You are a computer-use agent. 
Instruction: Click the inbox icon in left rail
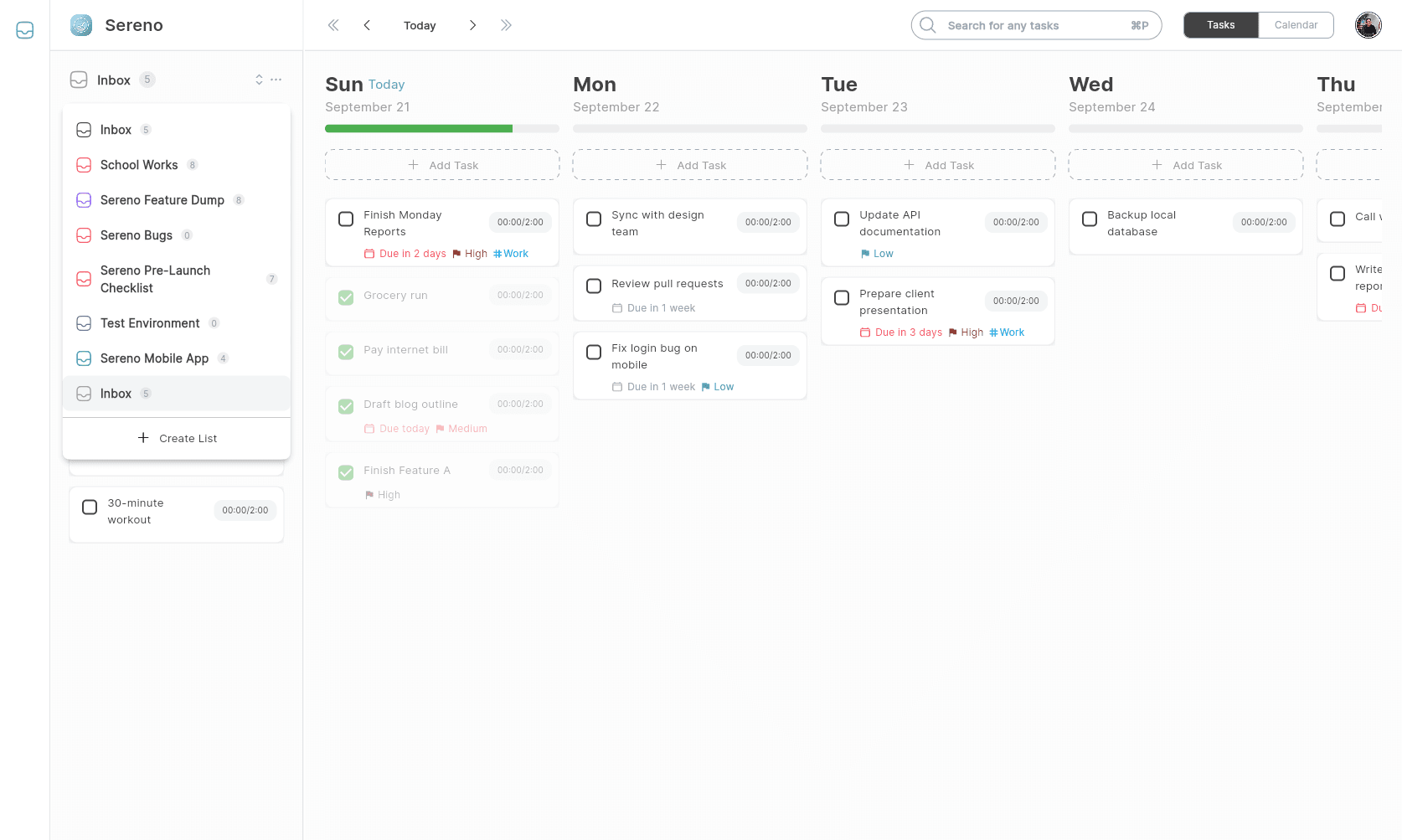tap(25, 30)
